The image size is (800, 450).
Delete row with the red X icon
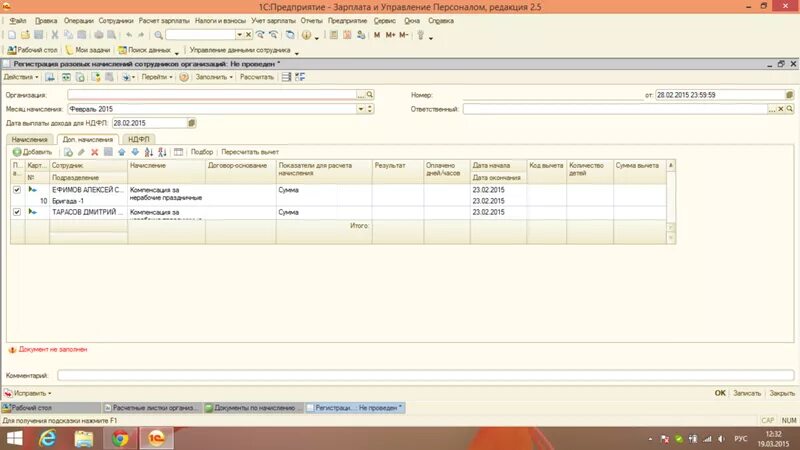94,152
